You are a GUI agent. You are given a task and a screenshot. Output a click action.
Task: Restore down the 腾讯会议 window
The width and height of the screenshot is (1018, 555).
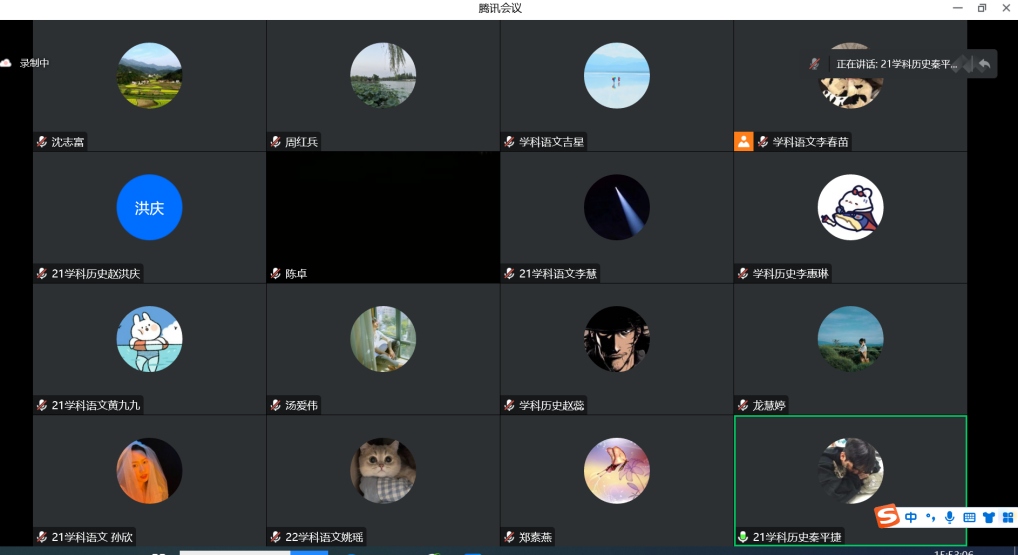click(981, 8)
